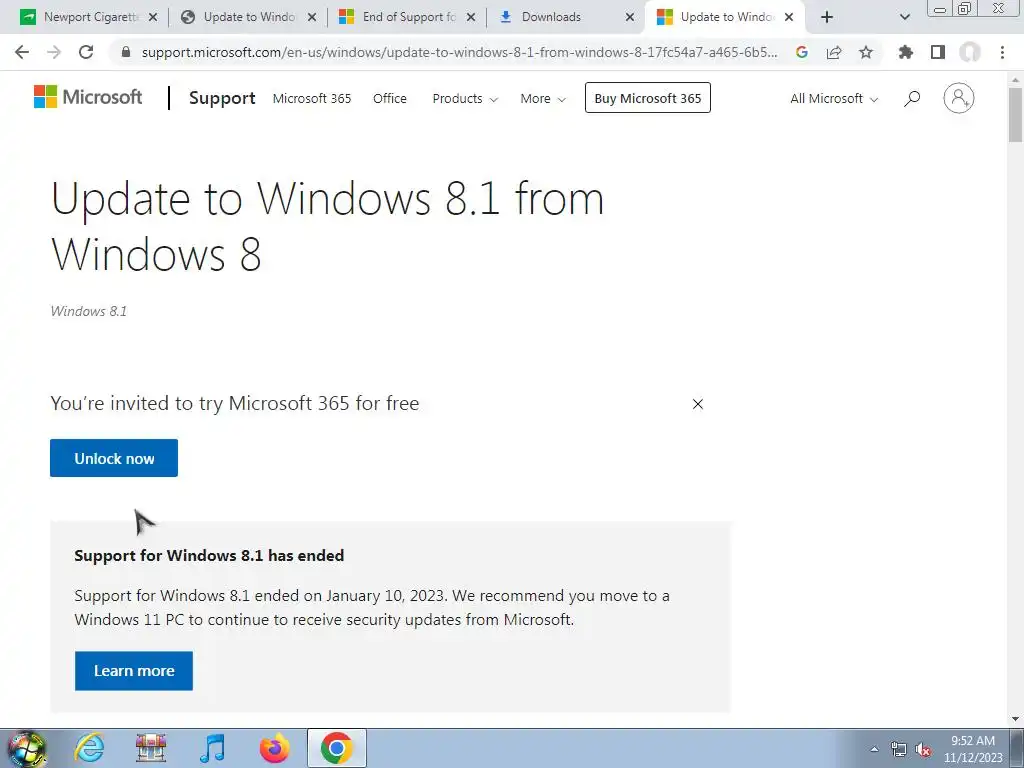
Task: Expand the More dropdown
Action: click(x=543, y=99)
